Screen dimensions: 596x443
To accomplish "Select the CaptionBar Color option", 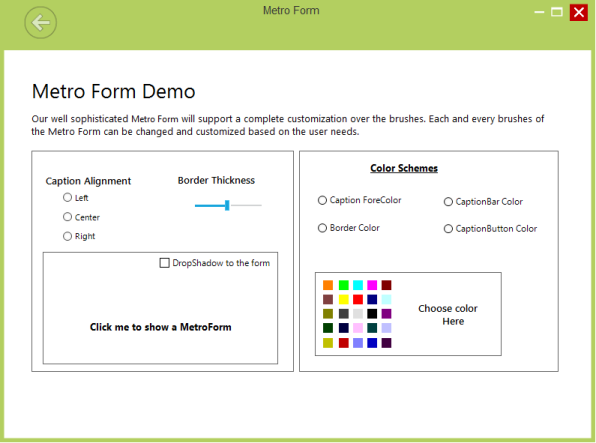I will (x=448, y=202).
